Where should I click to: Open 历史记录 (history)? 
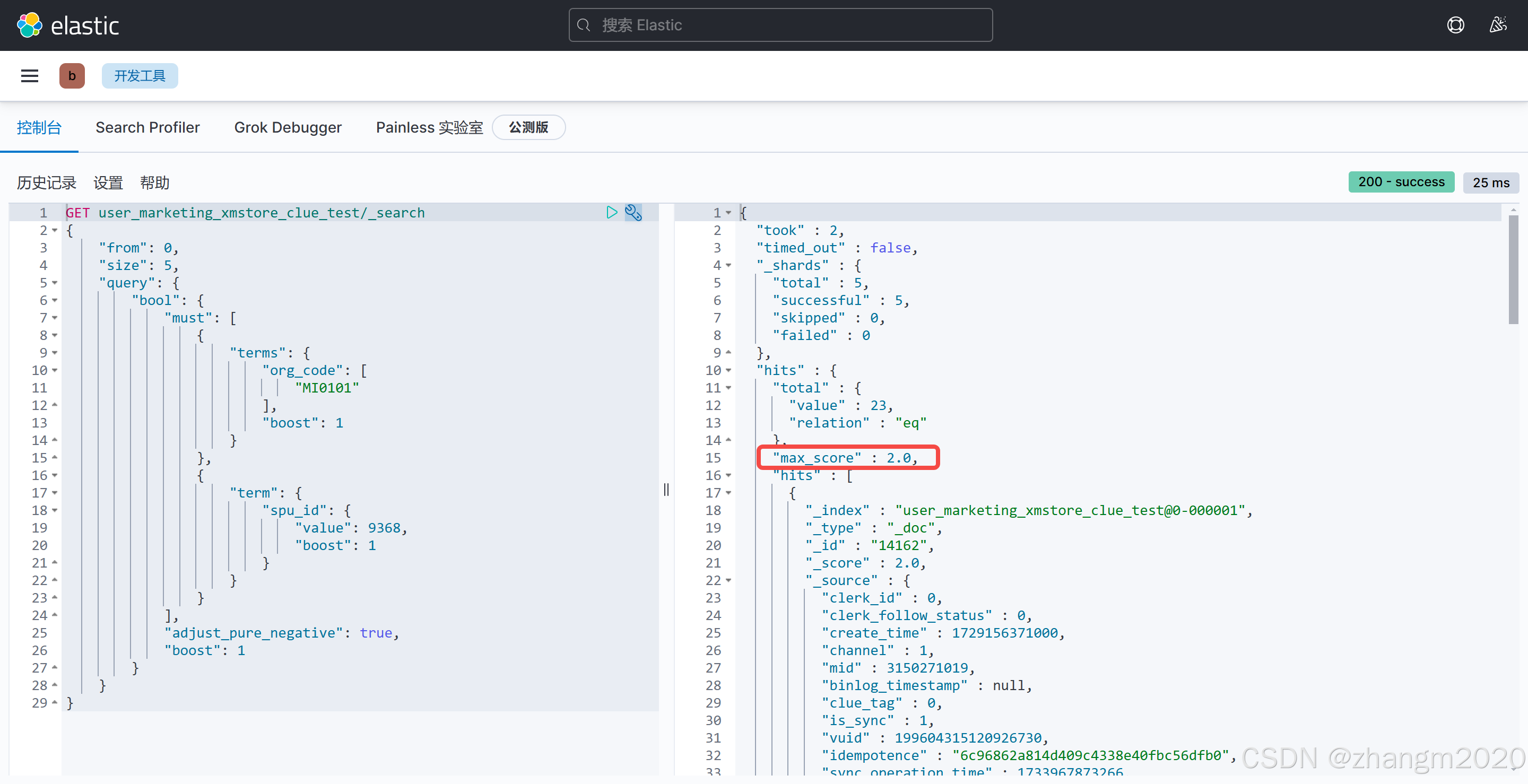46,182
